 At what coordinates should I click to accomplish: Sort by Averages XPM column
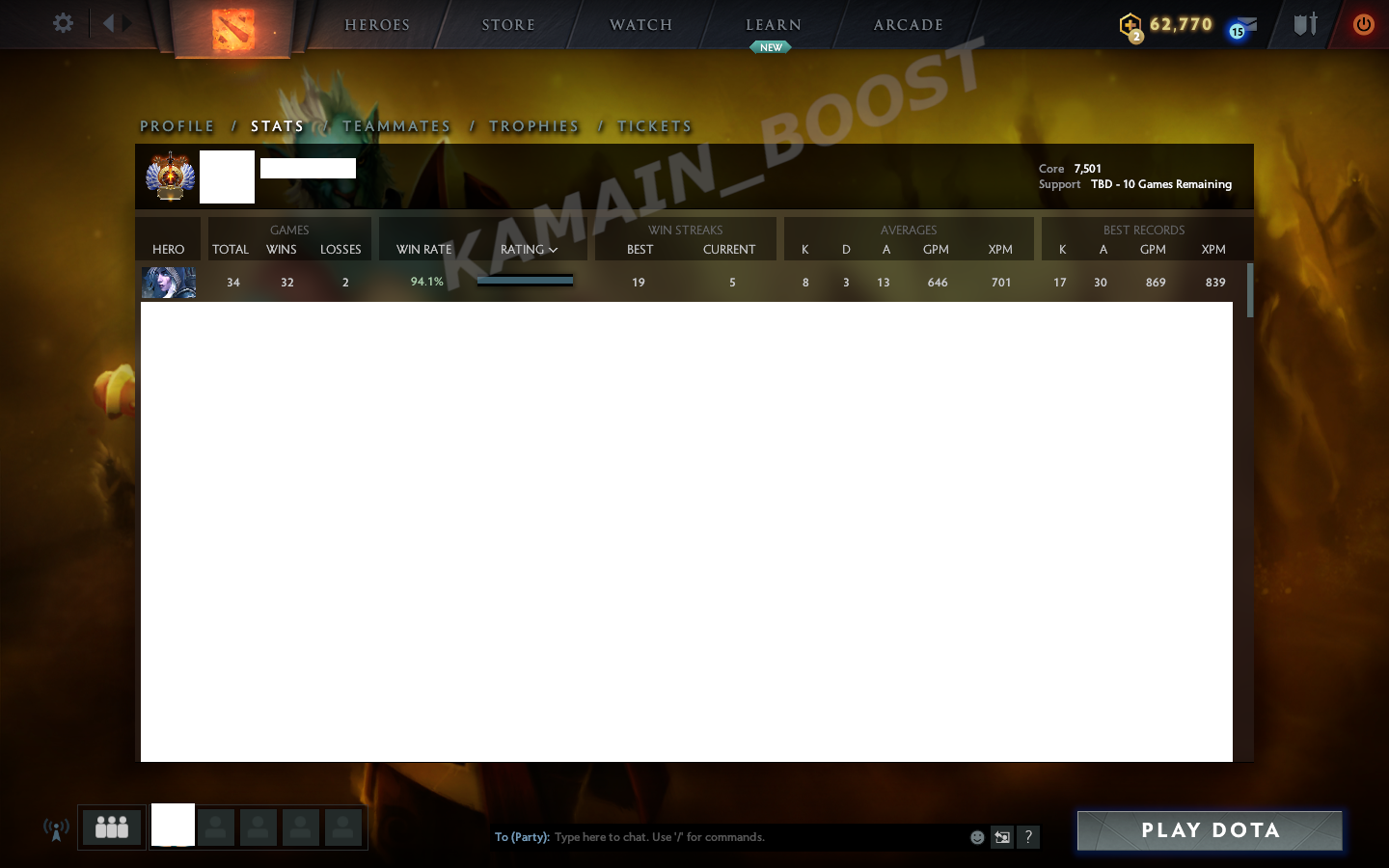1000,250
